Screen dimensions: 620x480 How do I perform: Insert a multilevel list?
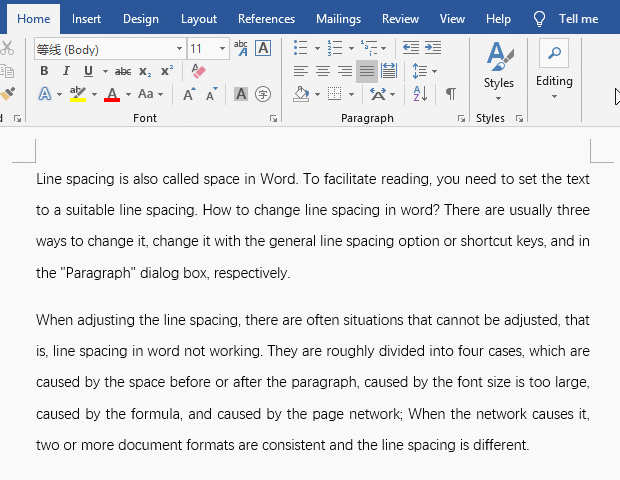(x=369, y=48)
